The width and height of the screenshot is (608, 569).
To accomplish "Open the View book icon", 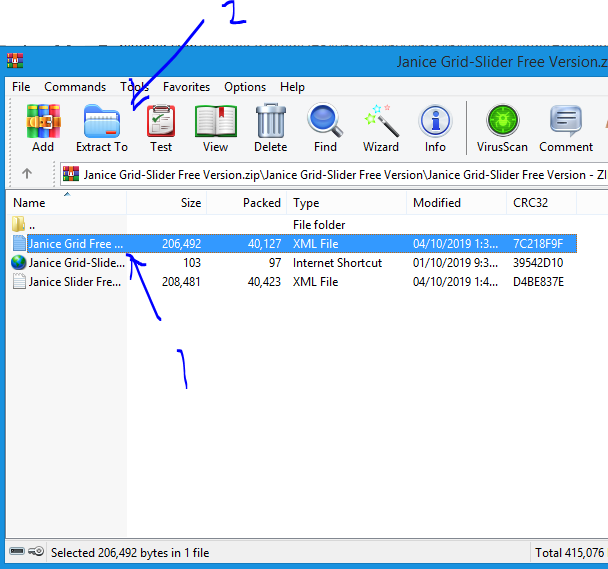I will 216,121.
